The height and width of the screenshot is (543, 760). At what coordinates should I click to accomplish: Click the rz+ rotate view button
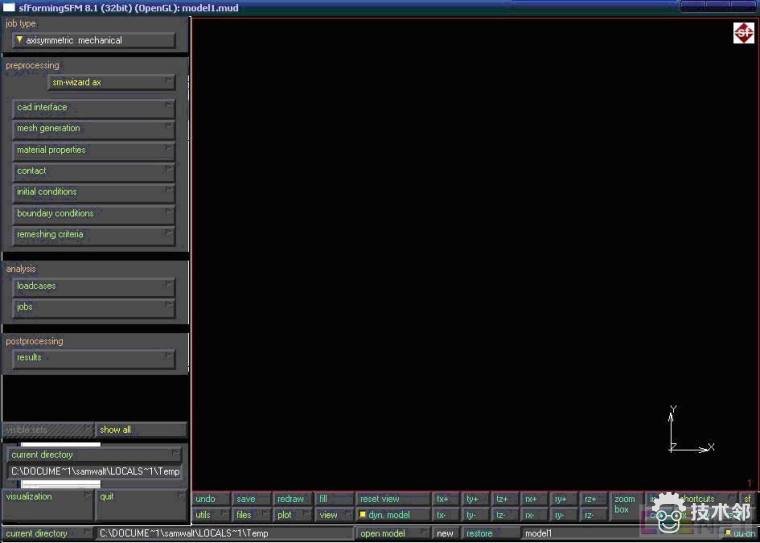click(593, 499)
